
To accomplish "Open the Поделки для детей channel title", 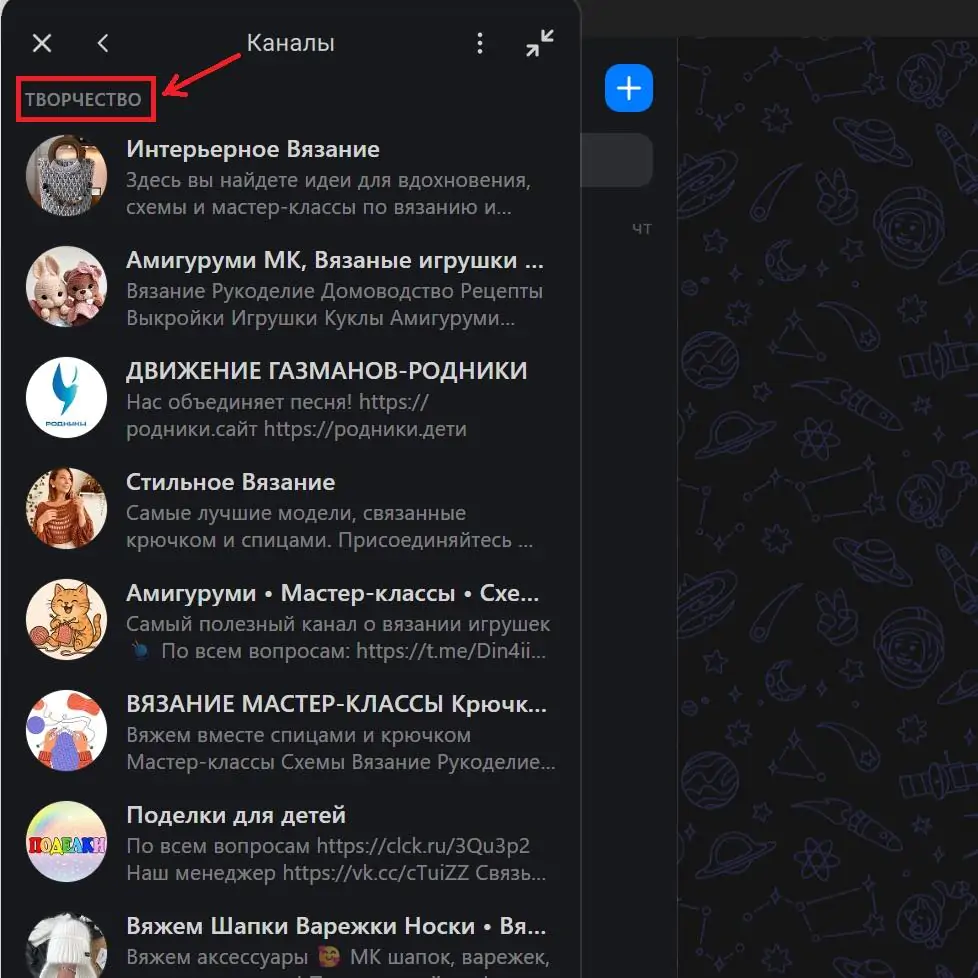I will [x=236, y=815].
